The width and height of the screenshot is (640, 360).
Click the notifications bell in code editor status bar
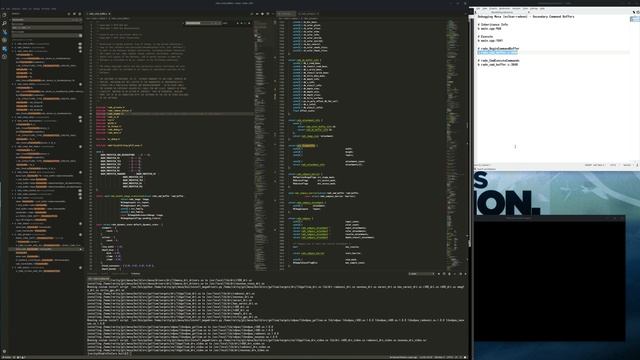[465, 358]
